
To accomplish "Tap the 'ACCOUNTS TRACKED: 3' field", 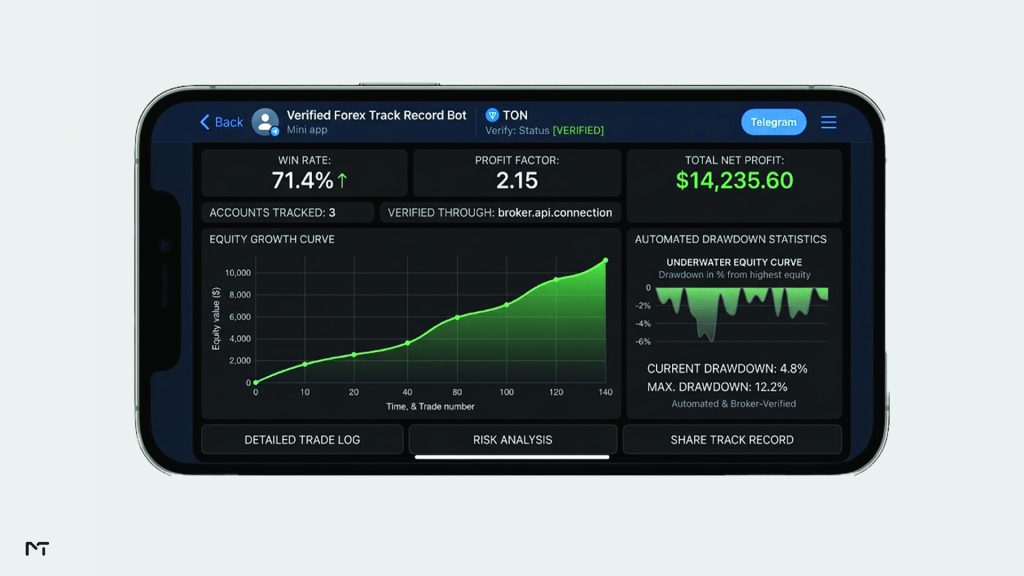I will click(x=287, y=212).
